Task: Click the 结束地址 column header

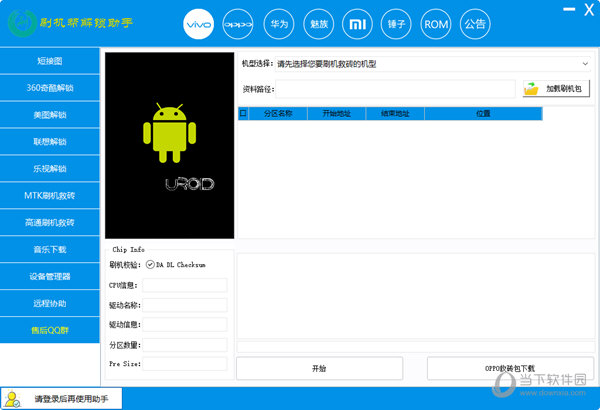Action: pos(395,113)
